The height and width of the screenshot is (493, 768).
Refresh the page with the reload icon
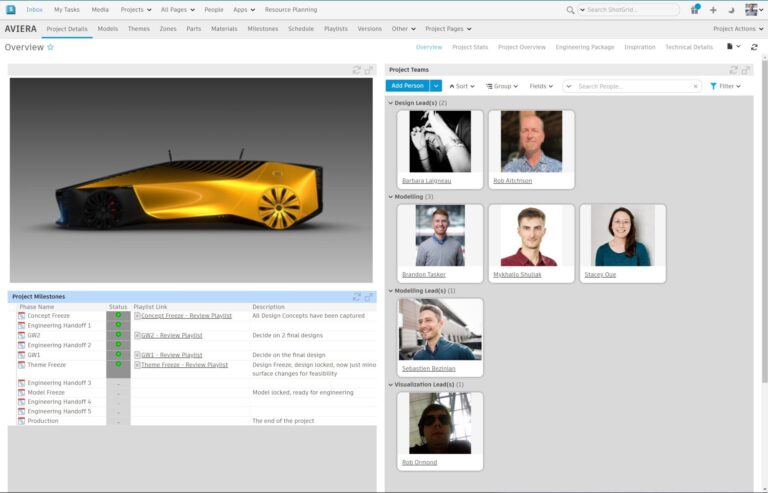(754, 47)
